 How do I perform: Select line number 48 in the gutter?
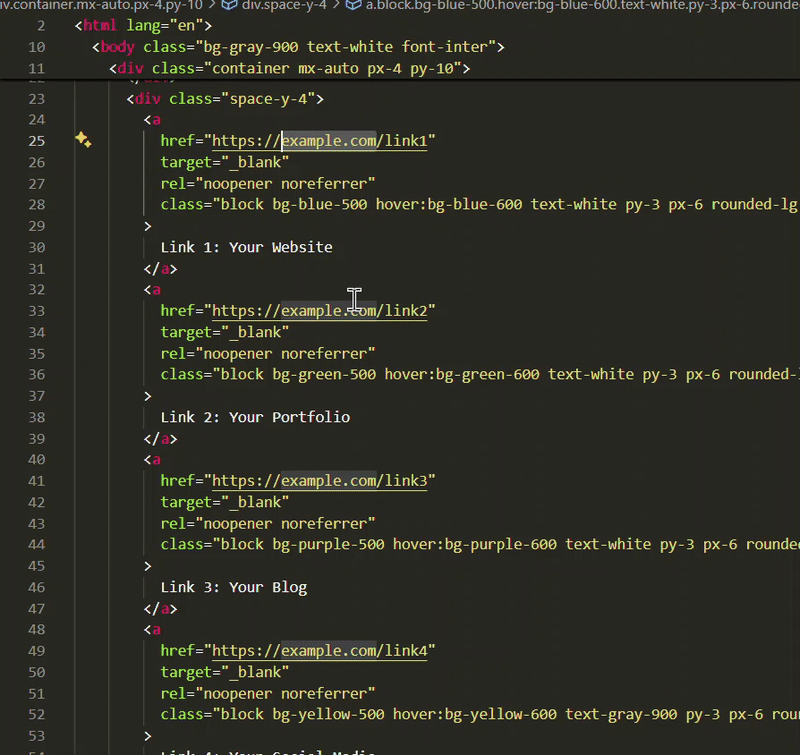[x=36, y=629]
